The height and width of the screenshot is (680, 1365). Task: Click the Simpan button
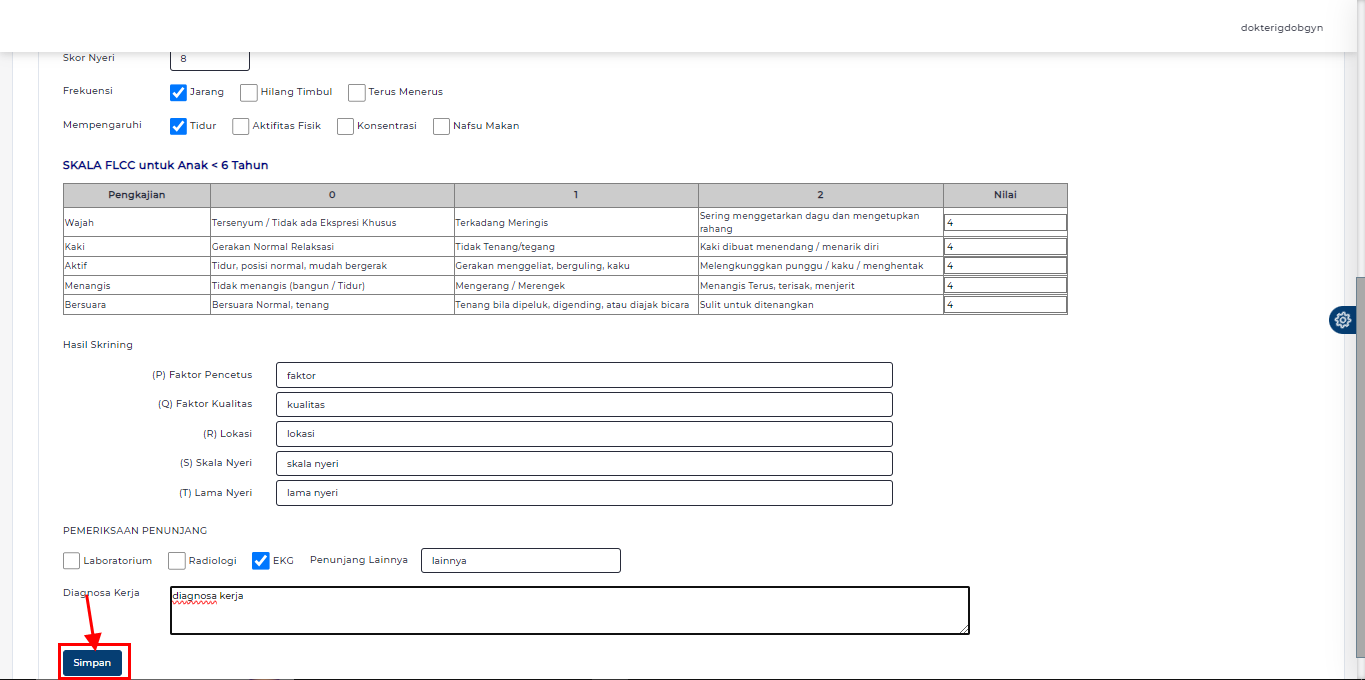coord(92,662)
